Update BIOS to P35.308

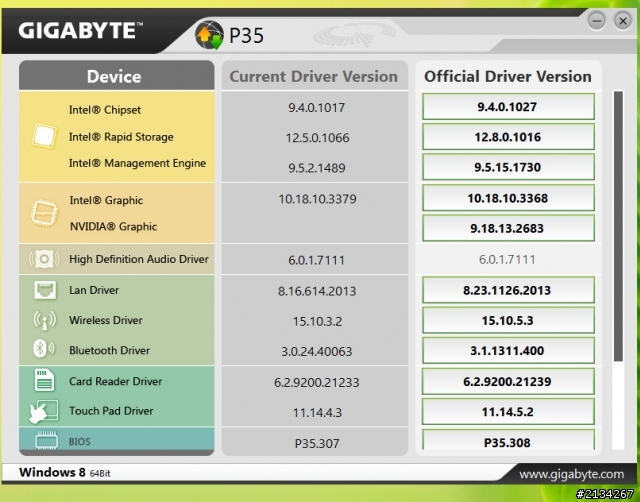[508, 440]
